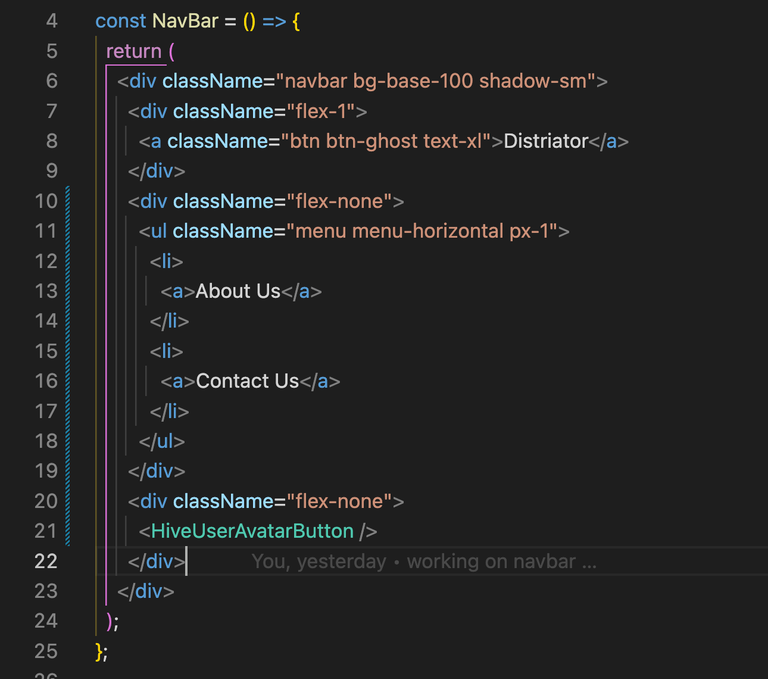This screenshot has height=679, width=768.
Task: Click the closing ul tag on line 18
Action: click(x=162, y=441)
